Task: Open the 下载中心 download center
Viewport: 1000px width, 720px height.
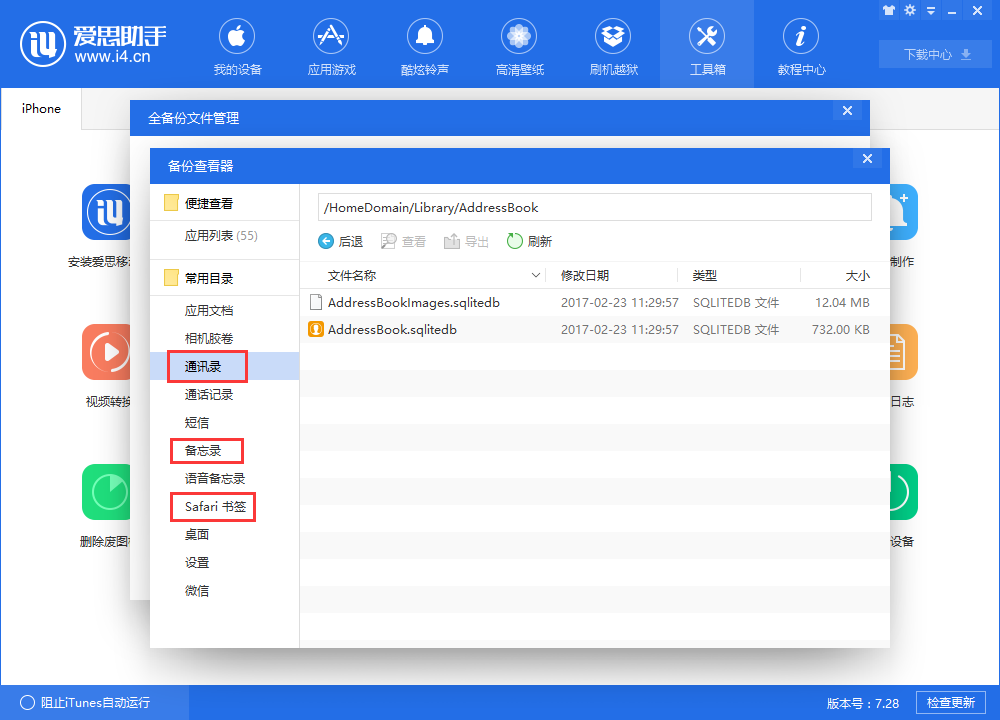Action: 934,55
